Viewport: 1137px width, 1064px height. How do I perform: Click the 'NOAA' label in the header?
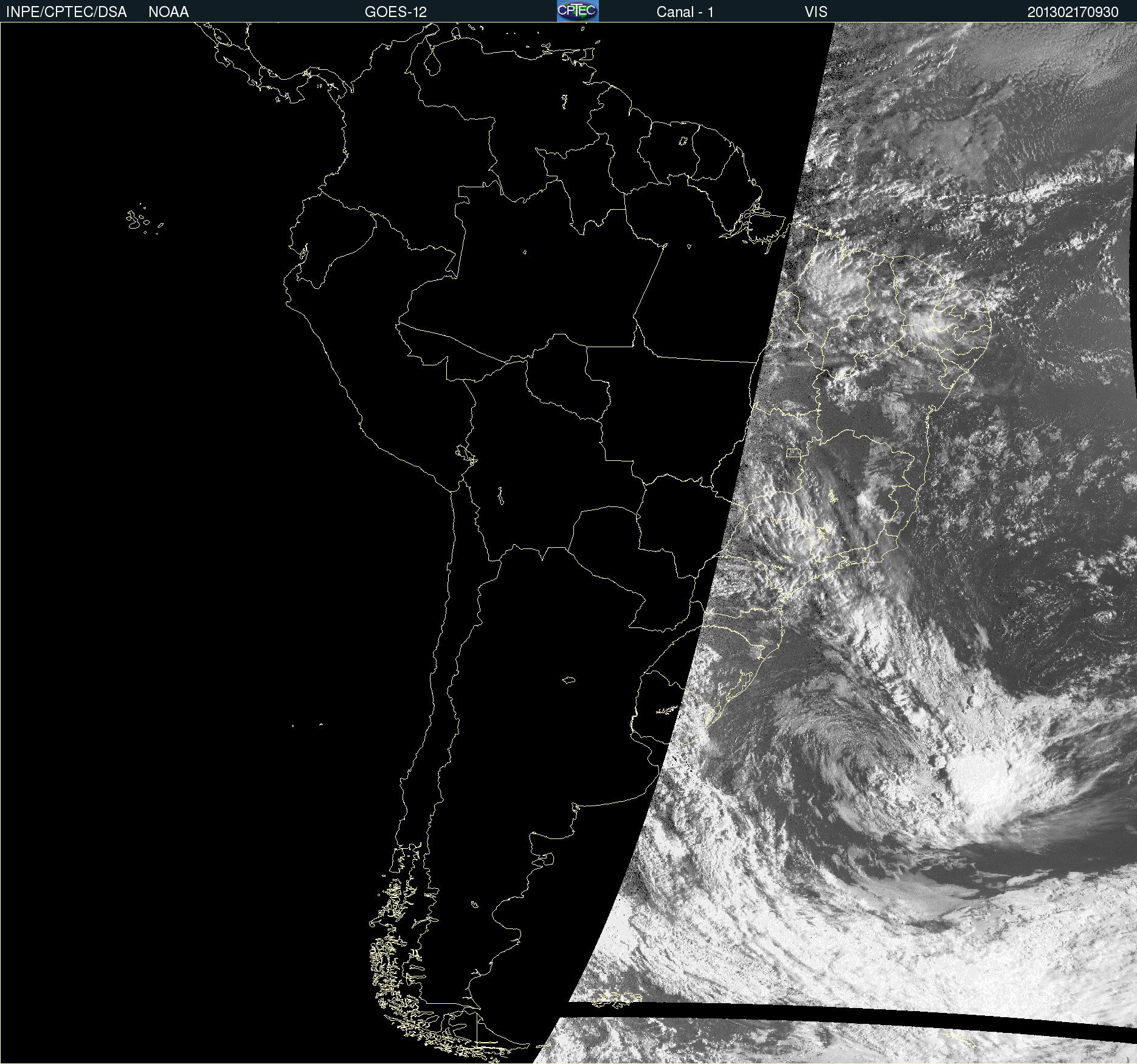tap(168, 12)
